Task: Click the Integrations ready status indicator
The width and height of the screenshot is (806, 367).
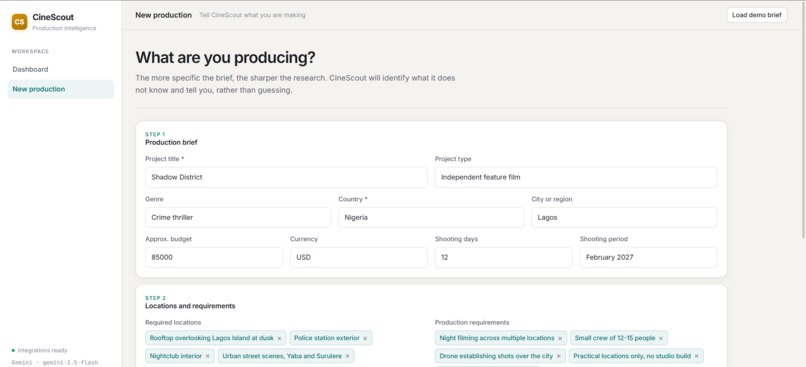Action: point(40,351)
